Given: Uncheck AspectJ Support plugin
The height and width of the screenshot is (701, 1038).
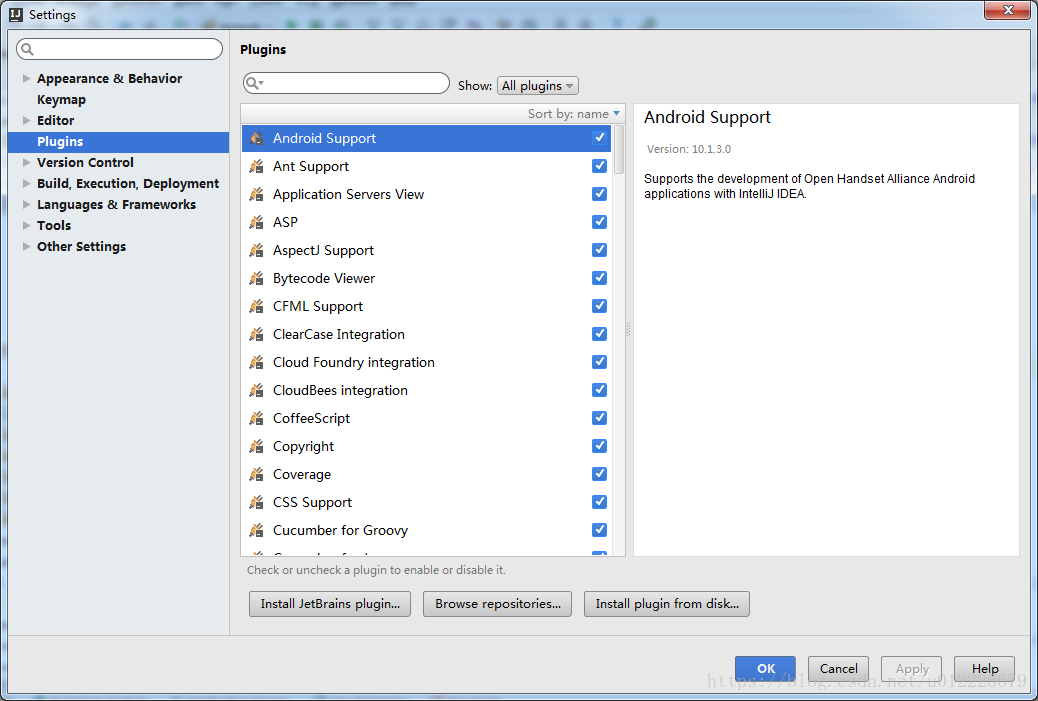Looking at the screenshot, I should (x=599, y=250).
